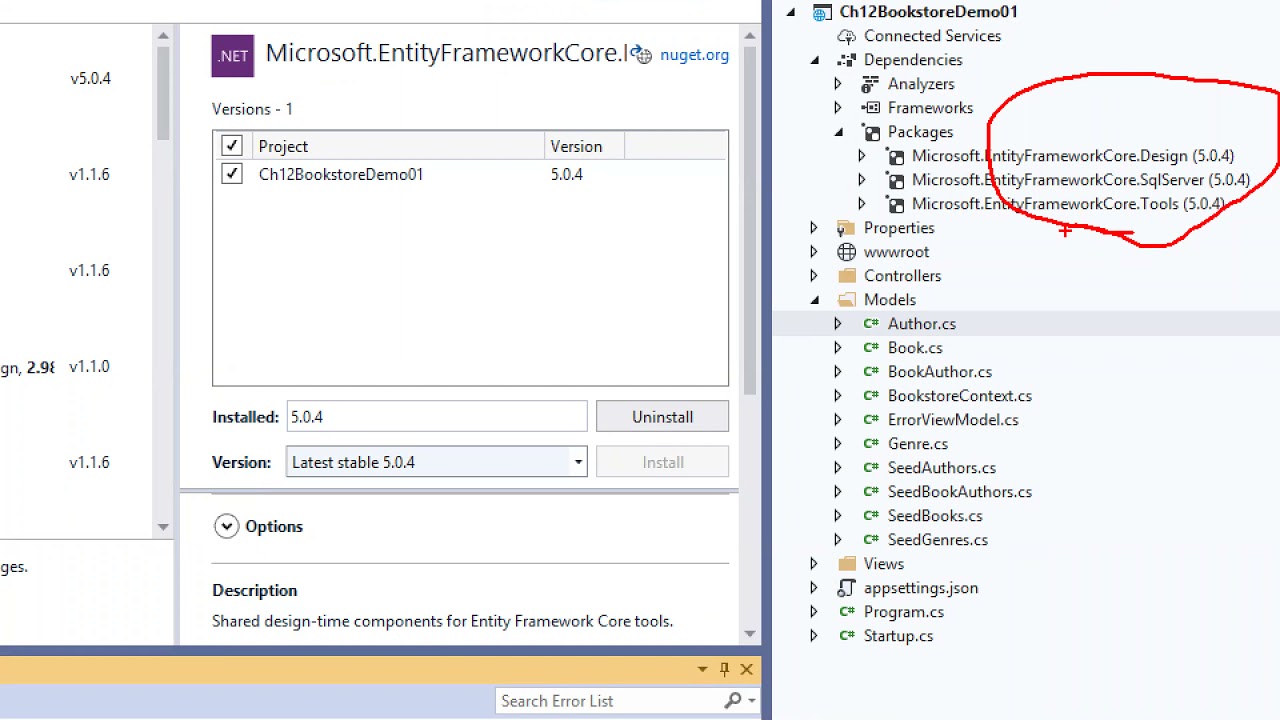Uncheck the Ch12BookstoreDemo01 project checkbox
The height and width of the screenshot is (720, 1280).
[x=232, y=174]
